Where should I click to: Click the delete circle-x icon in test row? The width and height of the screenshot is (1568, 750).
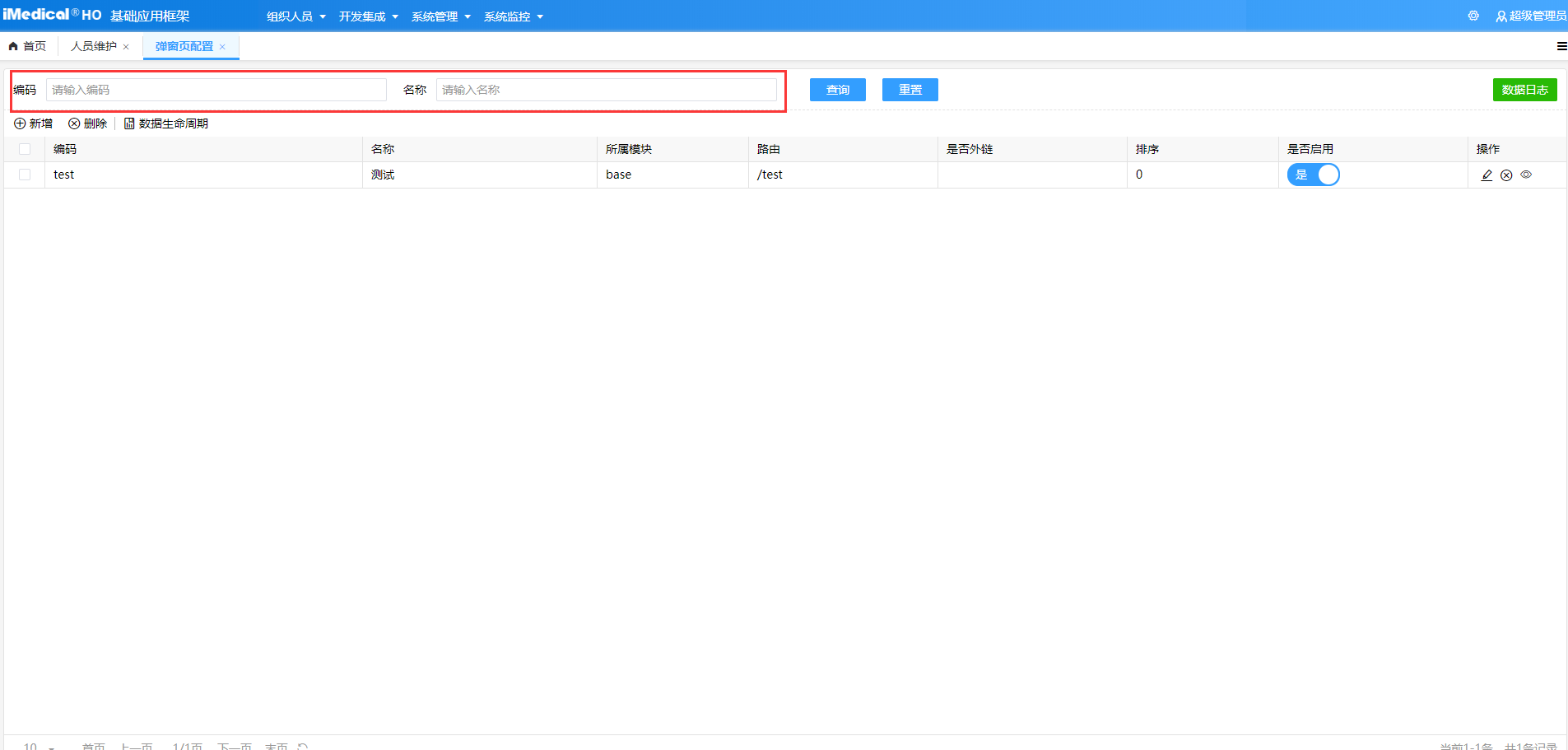click(x=1506, y=175)
